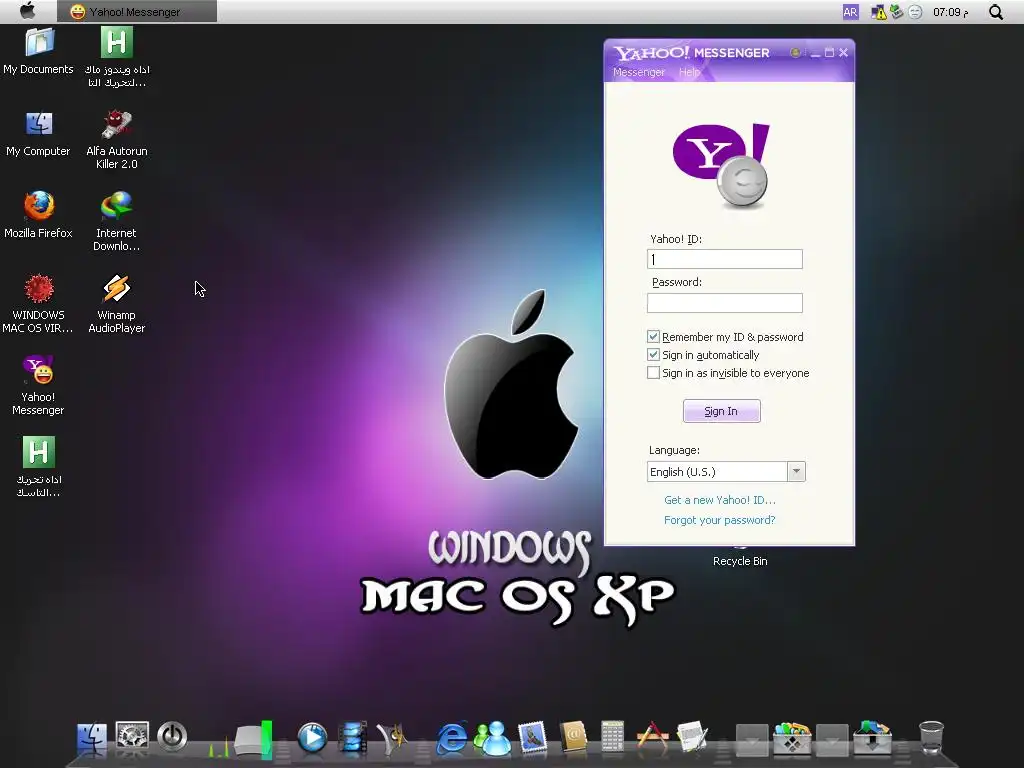Open the green H icon below Yahoo! Messenger
Screen dimensions: 1024x768
click(x=39, y=452)
